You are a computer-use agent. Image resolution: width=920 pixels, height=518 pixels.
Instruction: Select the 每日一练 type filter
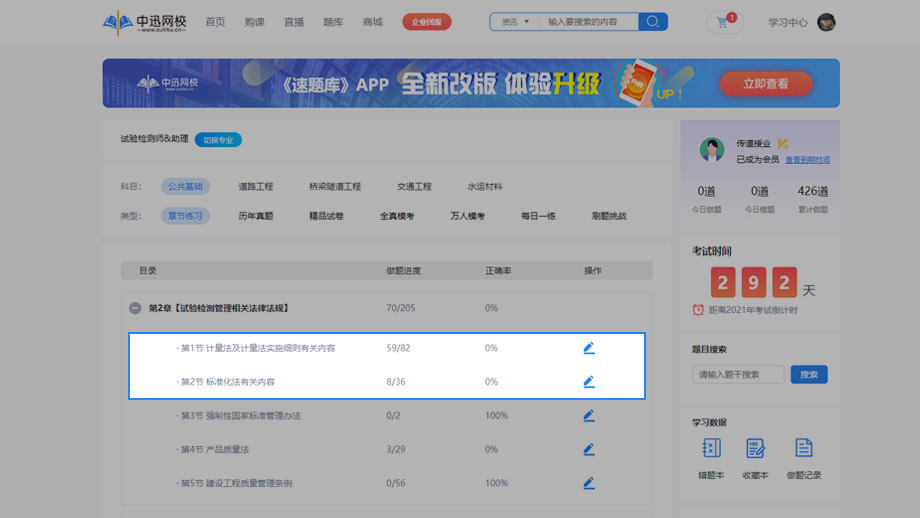pyautogui.click(x=538, y=216)
